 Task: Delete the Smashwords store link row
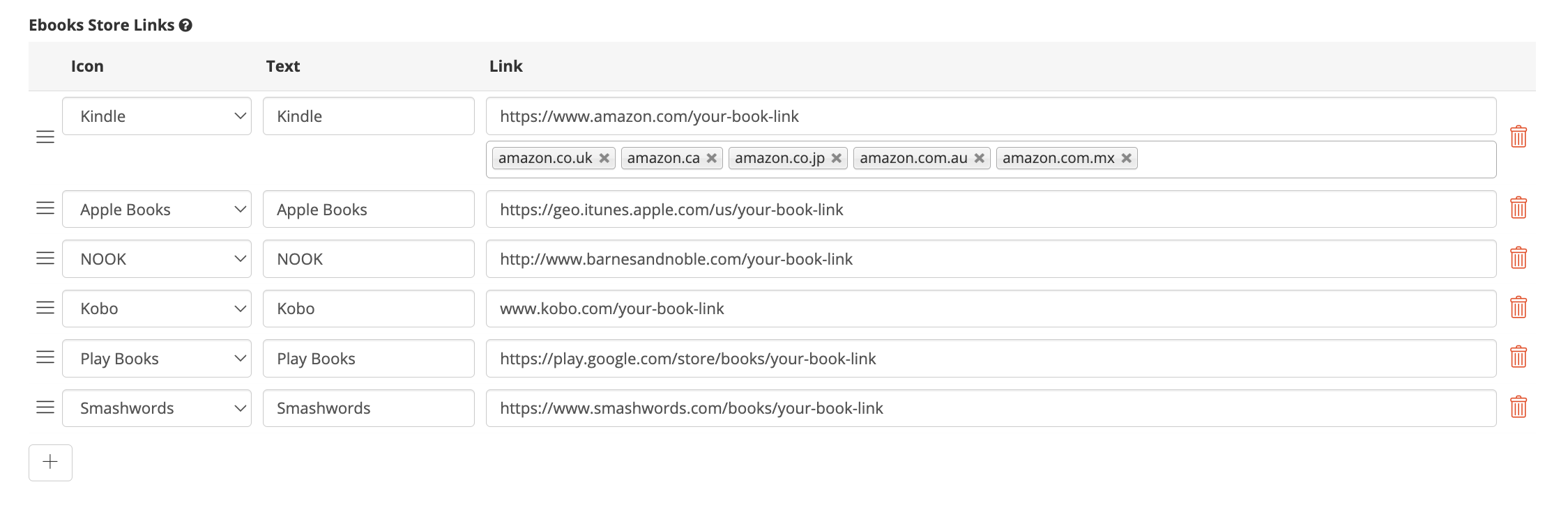1520,407
